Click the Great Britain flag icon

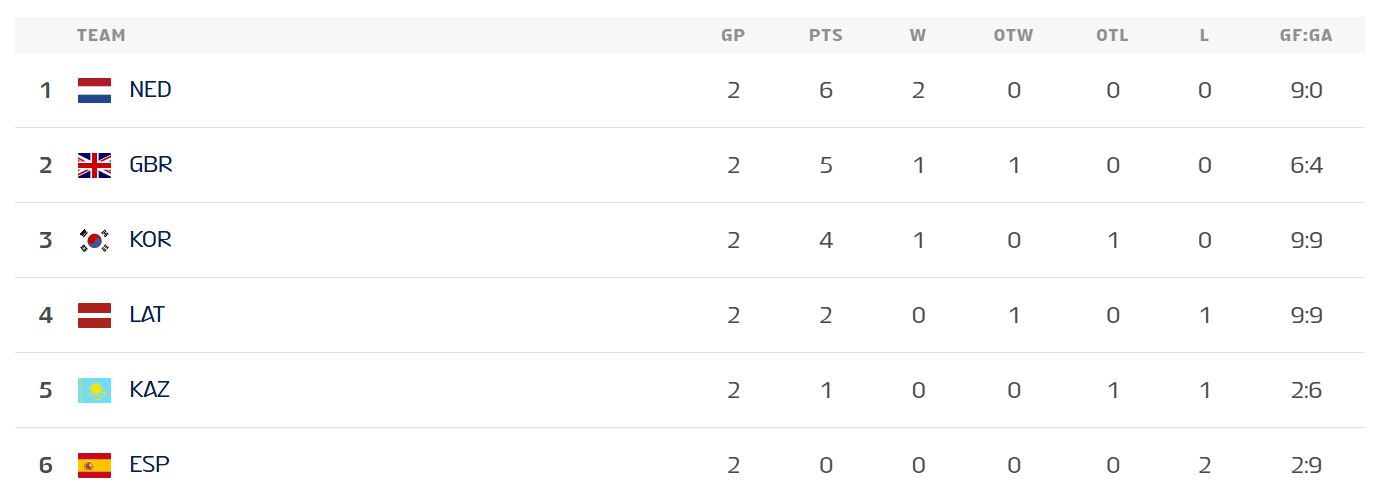(x=94, y=166)
